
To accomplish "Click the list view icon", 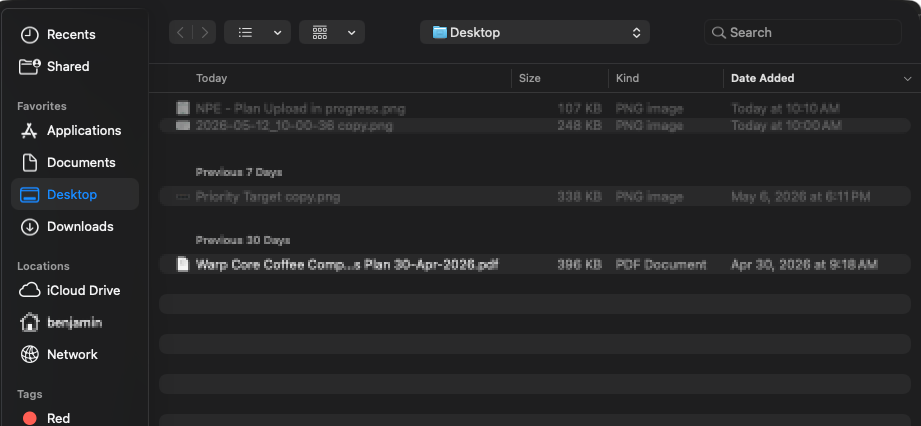I will 246,32.
